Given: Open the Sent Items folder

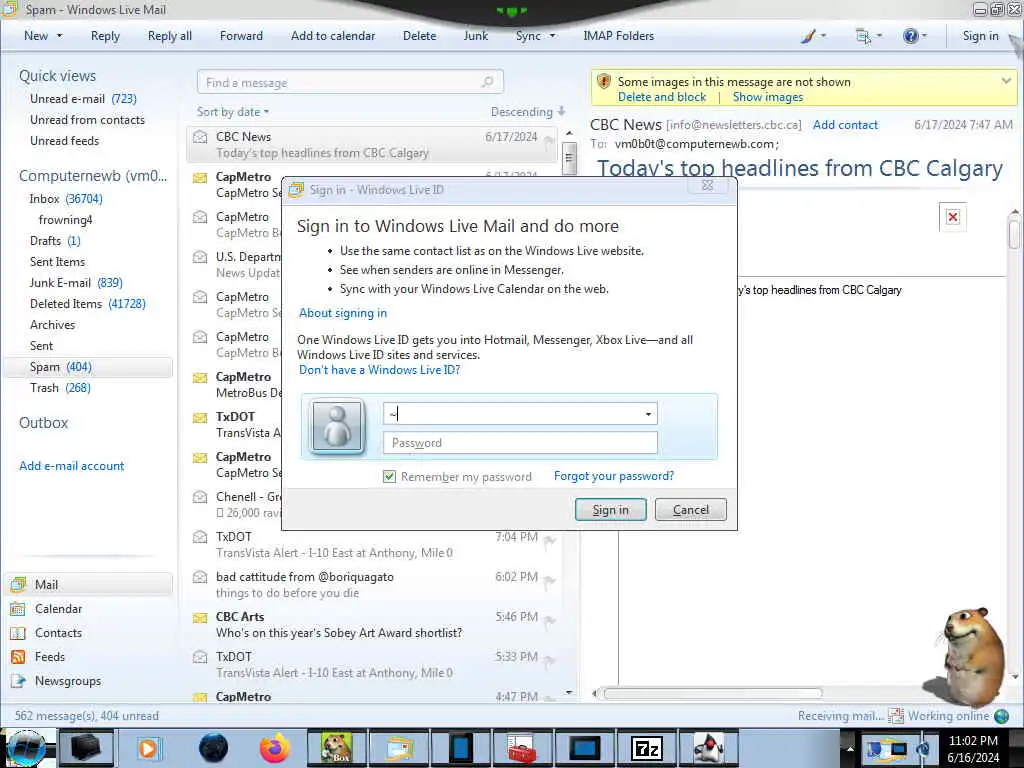Looking at the screenshot, I should [57, 261].
